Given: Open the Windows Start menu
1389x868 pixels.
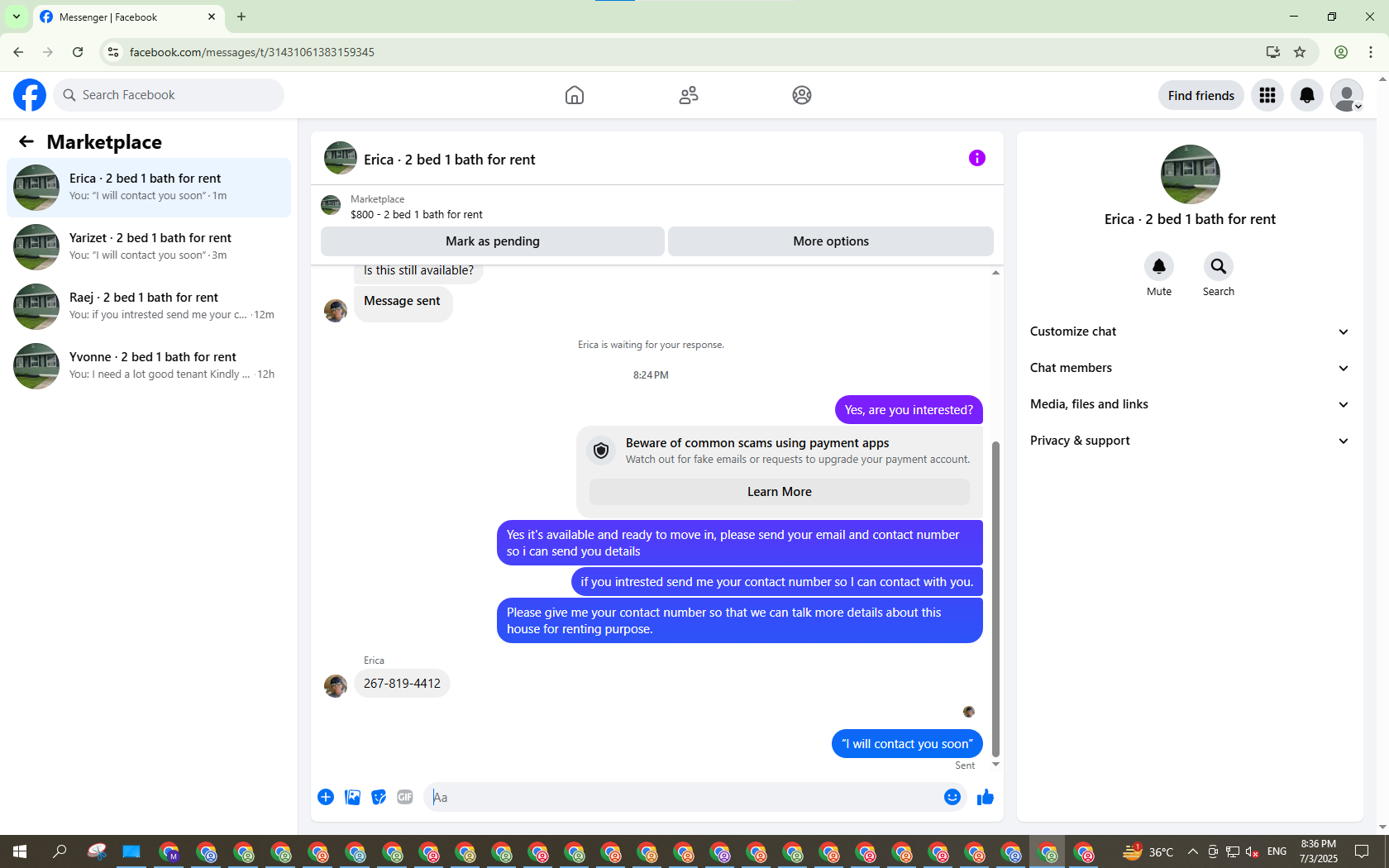Looking at the screenshot, I should [20, 851].
